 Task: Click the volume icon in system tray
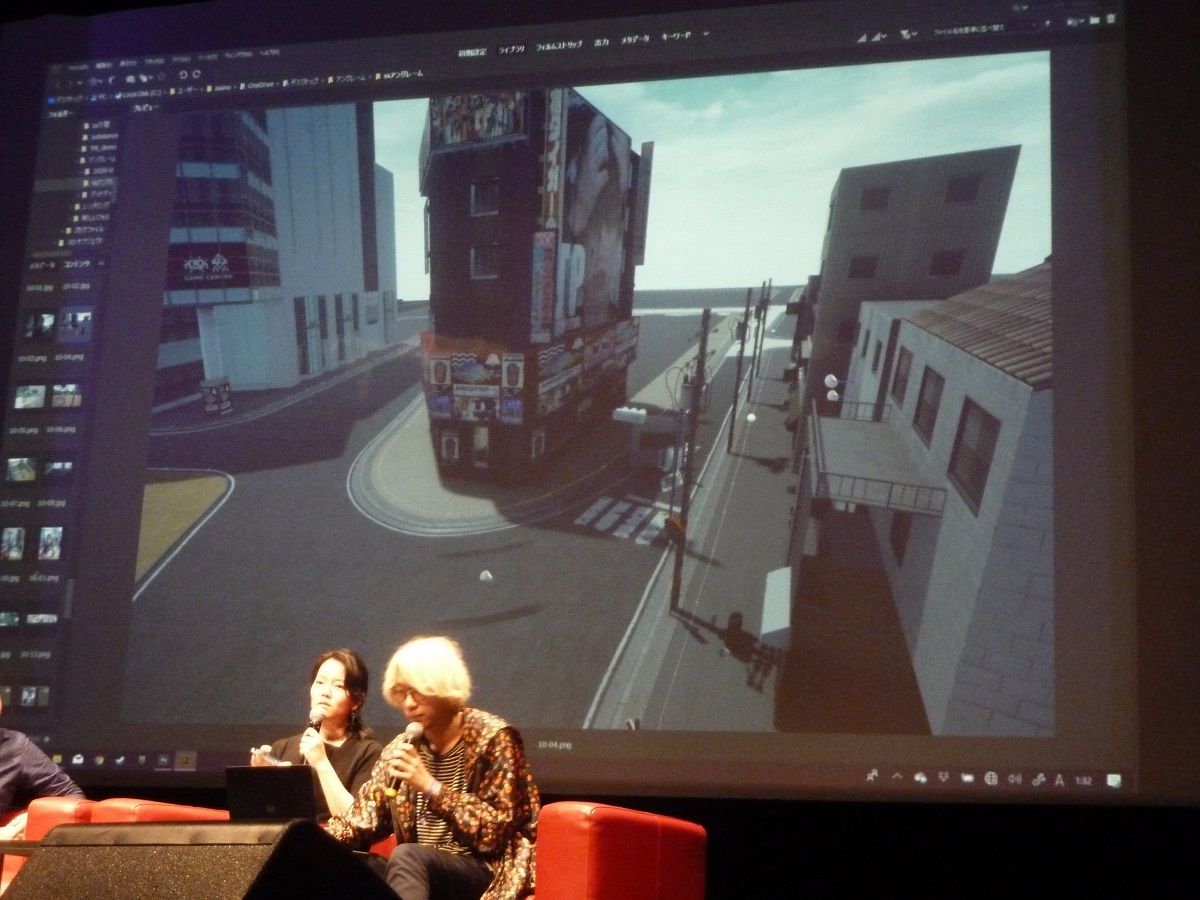1015,778
